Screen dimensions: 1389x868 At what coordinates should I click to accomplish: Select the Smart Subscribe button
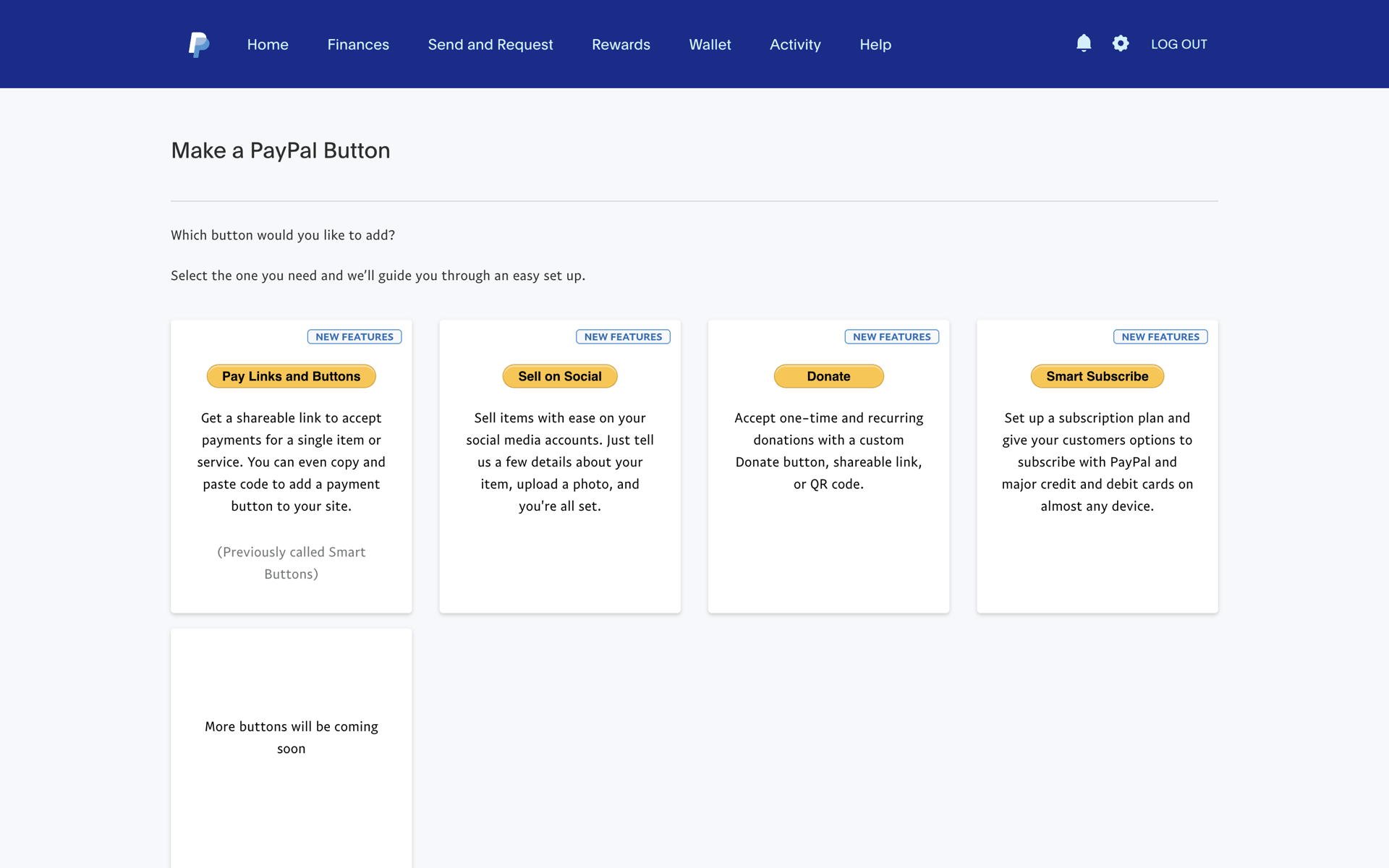tap(1097, 376)
